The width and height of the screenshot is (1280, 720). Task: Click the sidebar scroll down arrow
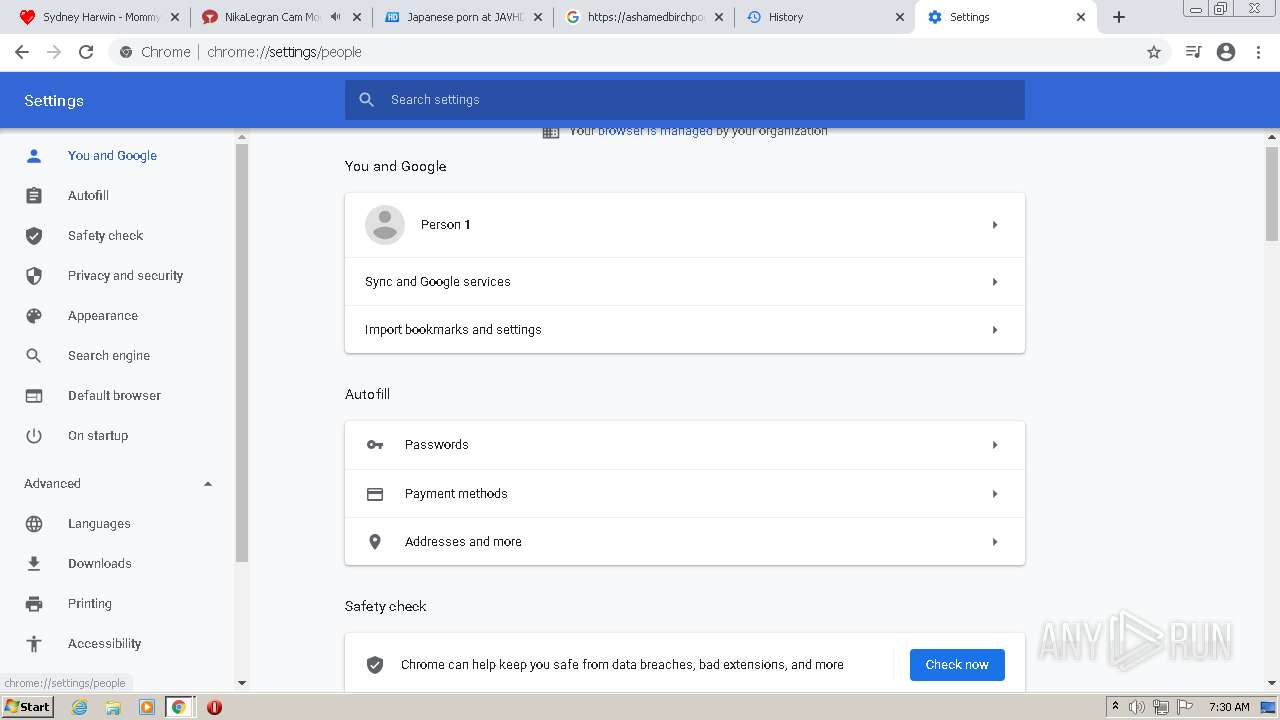pos(241,683)
